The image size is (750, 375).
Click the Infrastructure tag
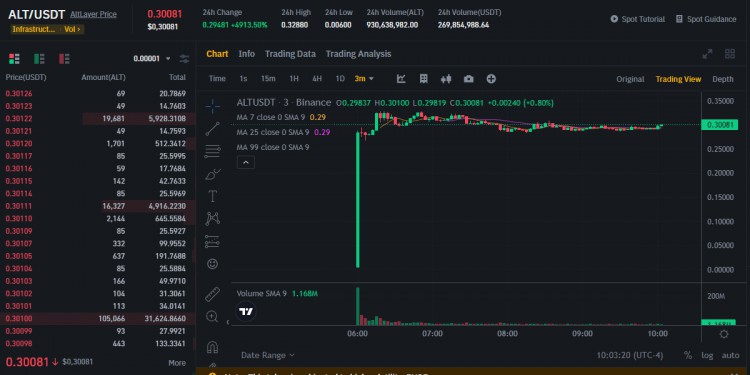[x=35, y=29]
